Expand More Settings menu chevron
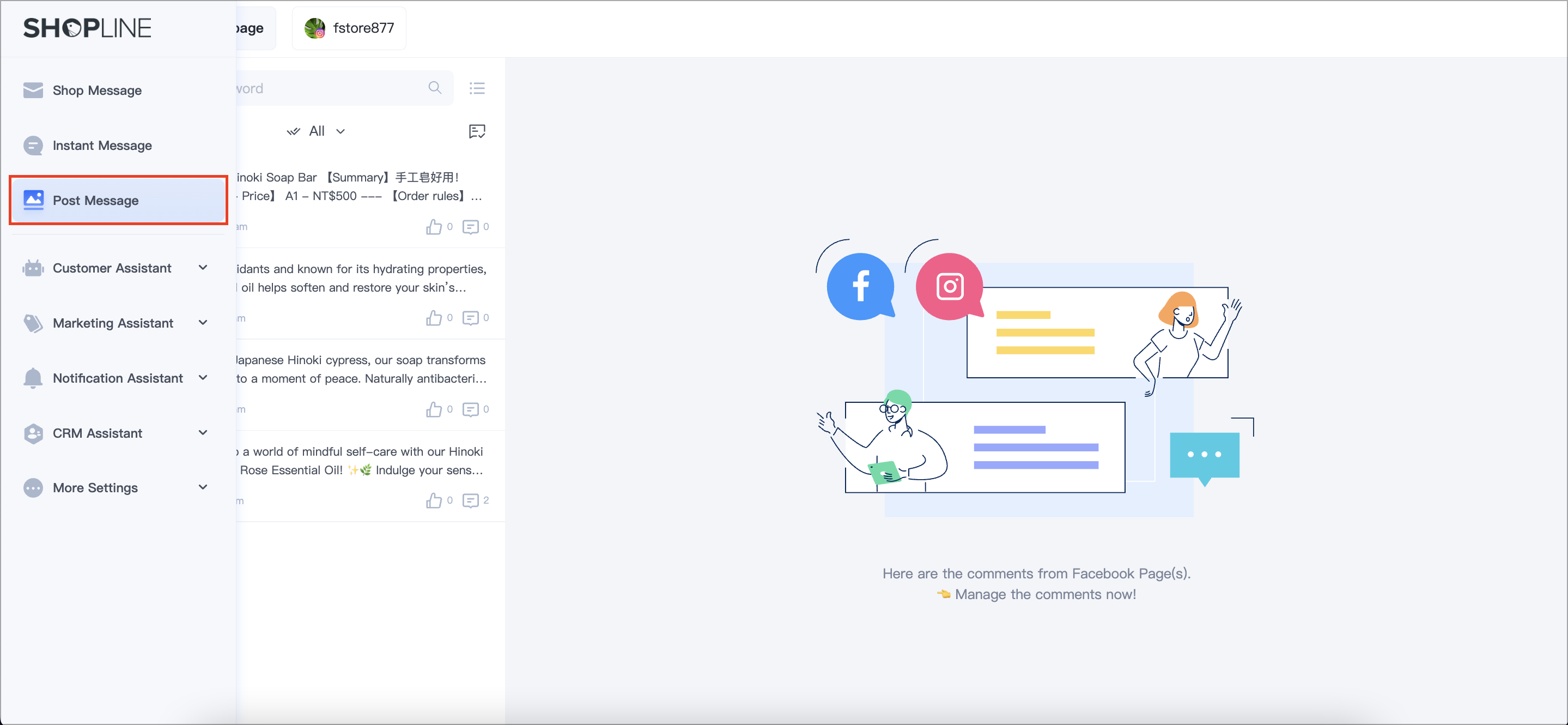The image size is (1568, 725). pos(203,487)
